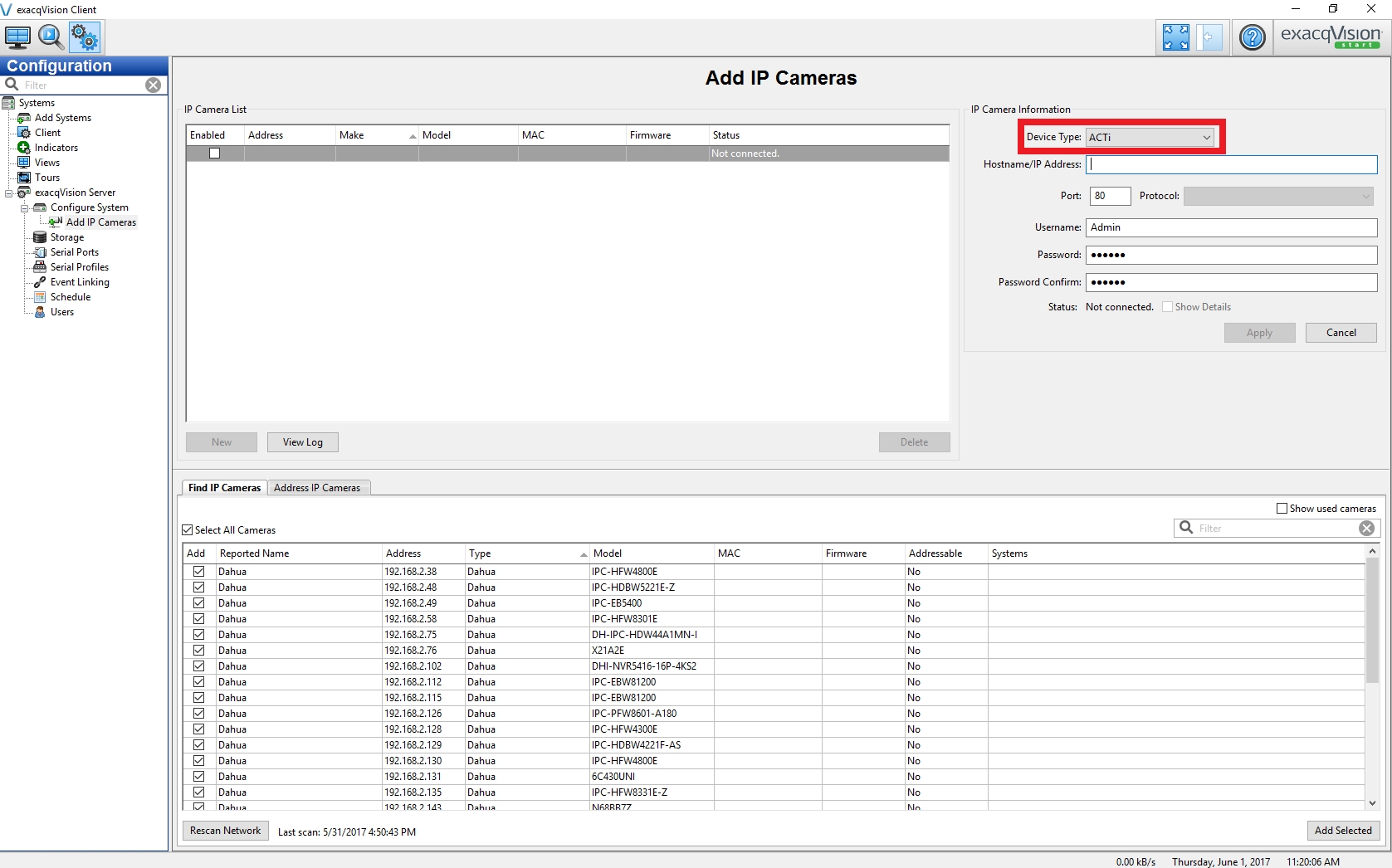Image resolution: width=1392 pixels, height=868 pixels.
Task: Collapse the Configure System tree node
Action: [25, 208]
